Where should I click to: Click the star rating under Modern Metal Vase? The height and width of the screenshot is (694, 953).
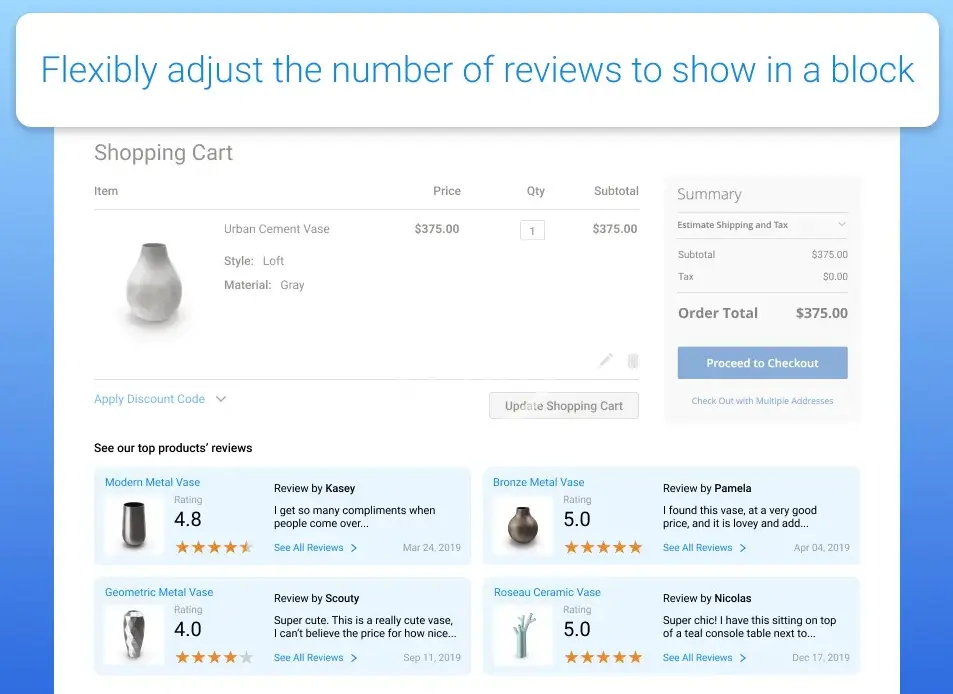click(214, 547)
